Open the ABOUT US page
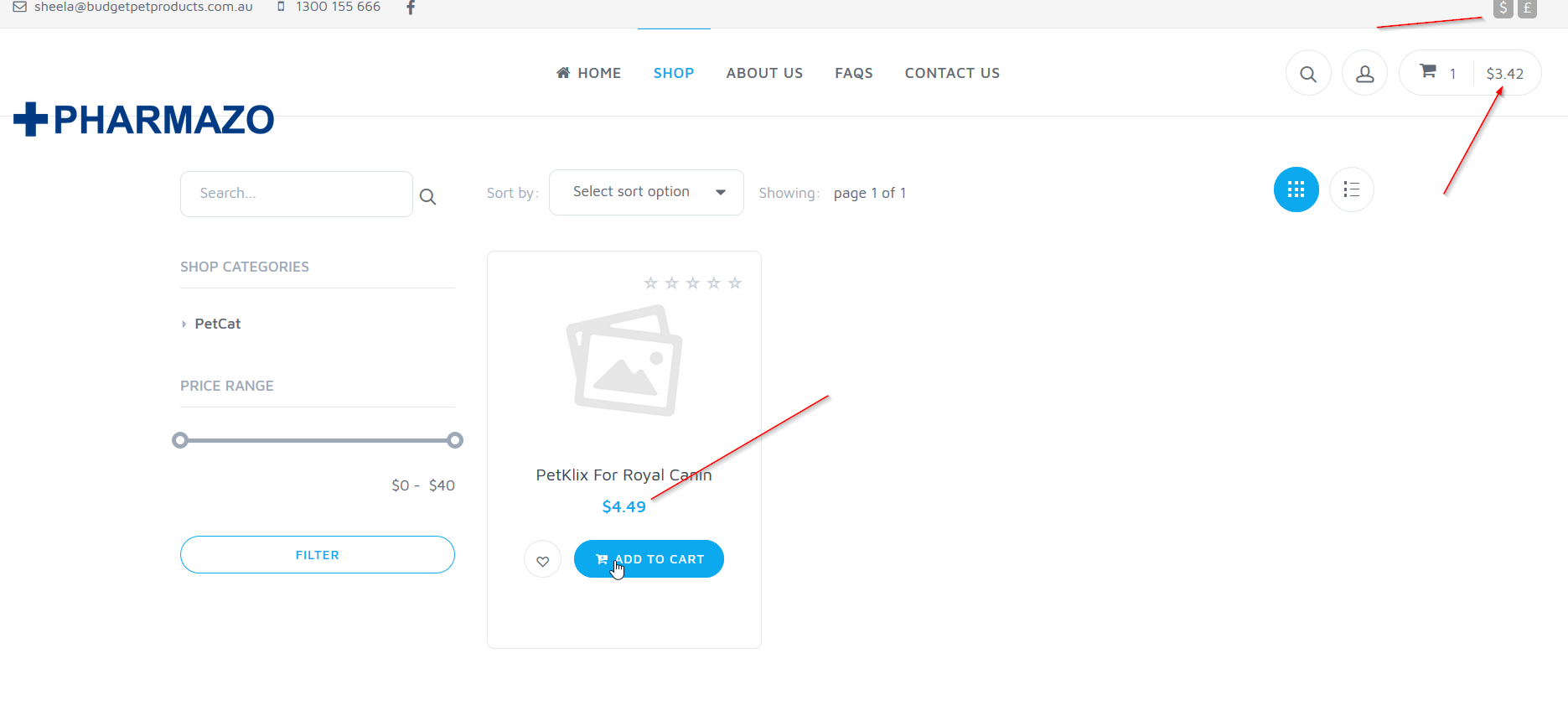This screenshot has height=716, width=1568. 764,73
